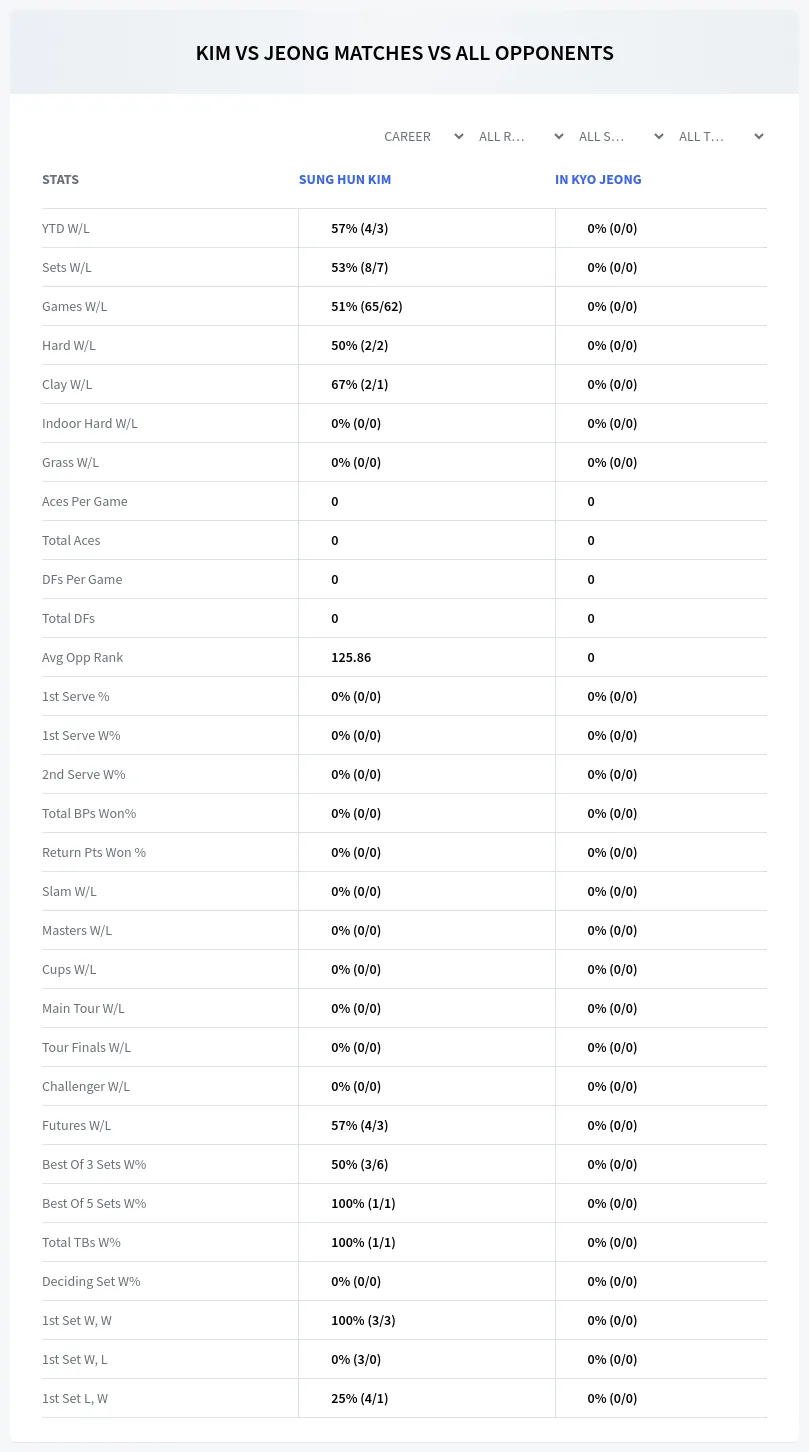Click the chevron arrow of ALL T… dropdown
The height and width of the screenshot is (1452, 809).
click(x=758, y=136)
